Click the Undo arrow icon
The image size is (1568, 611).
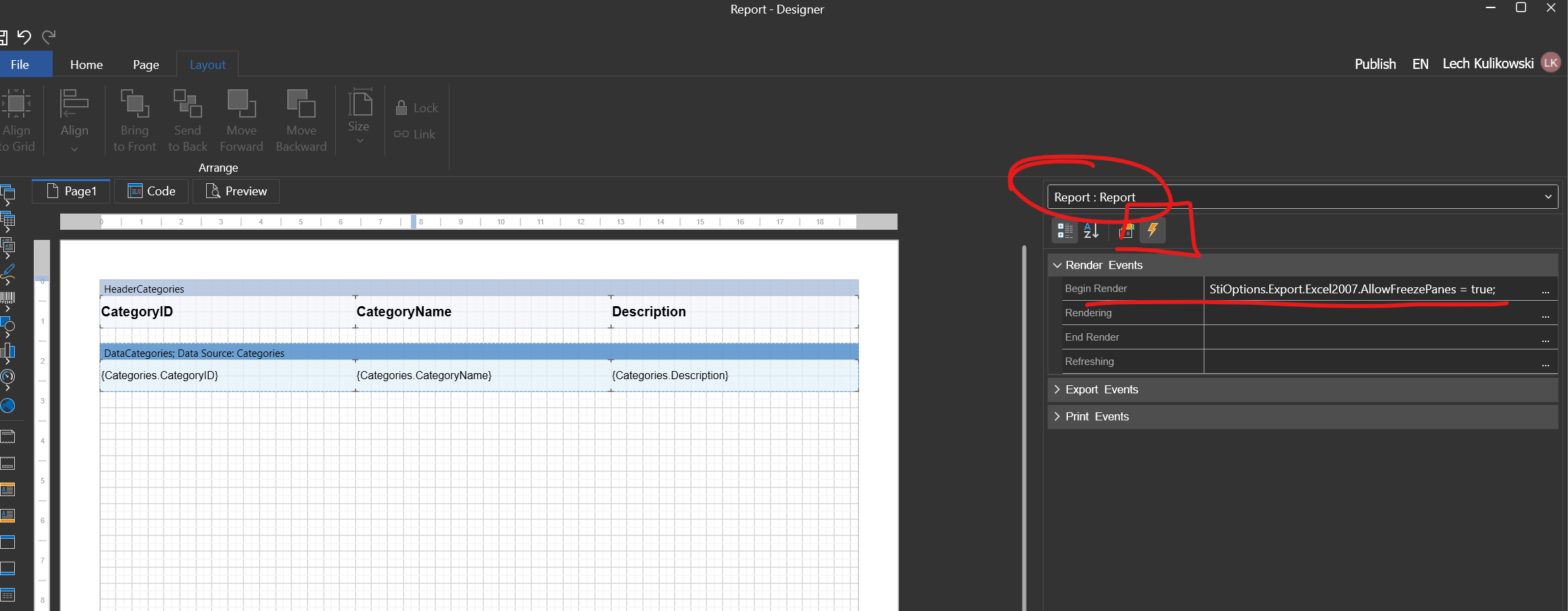tap(24, 36)
